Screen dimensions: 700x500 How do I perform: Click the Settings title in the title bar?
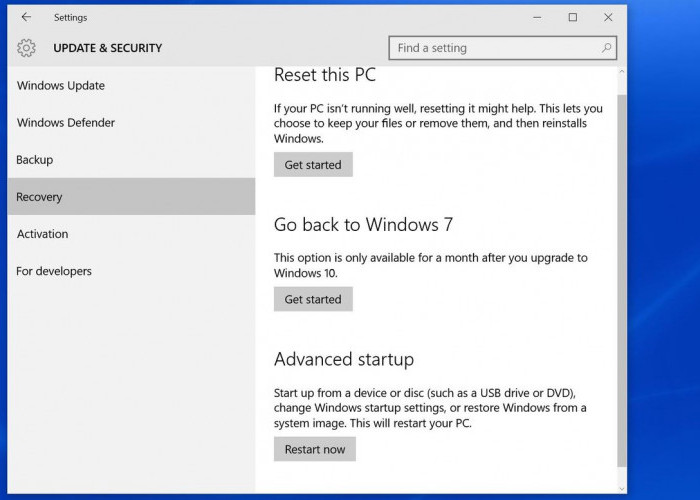click(71, 17)
